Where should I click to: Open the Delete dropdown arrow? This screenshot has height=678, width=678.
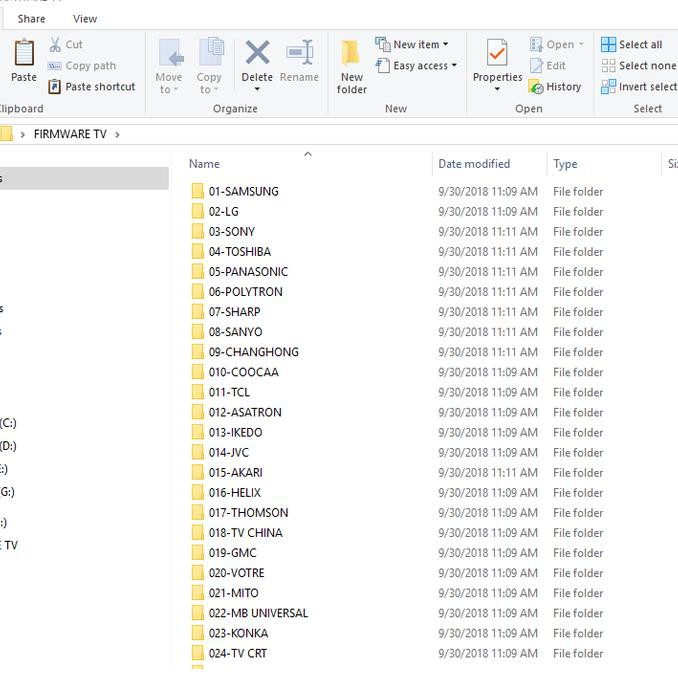pyautogui.click(x=257, y=90)
